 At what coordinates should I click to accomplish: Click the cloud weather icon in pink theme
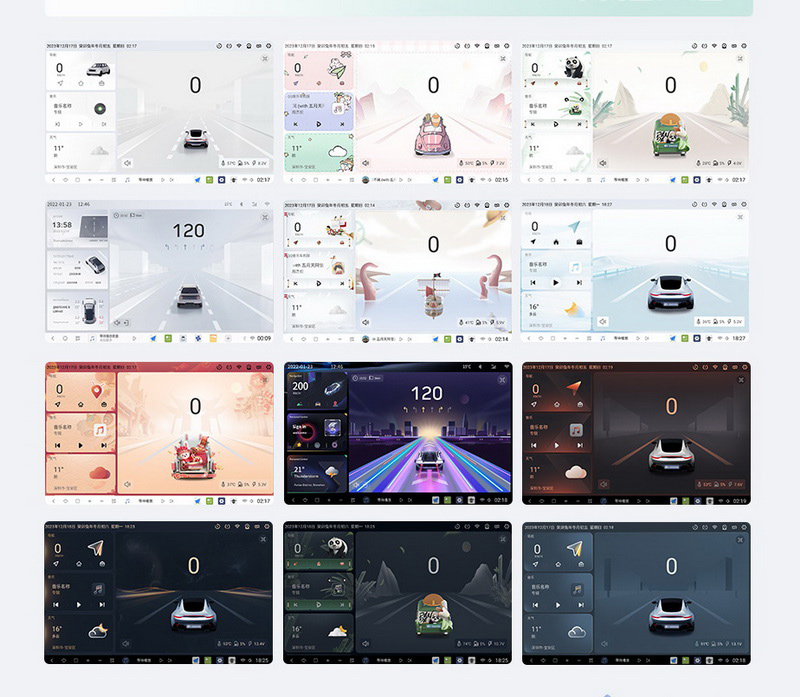tap(337, 152)
